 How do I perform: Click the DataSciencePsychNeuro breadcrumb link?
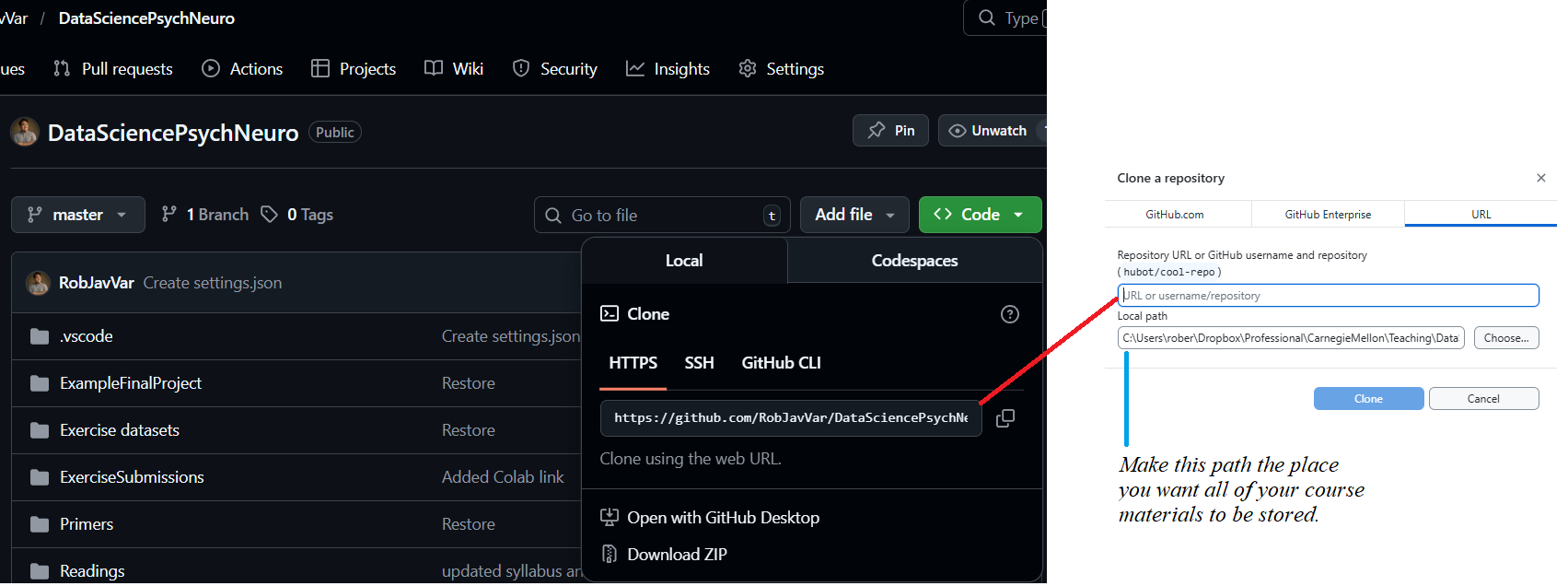click(146, 18)
